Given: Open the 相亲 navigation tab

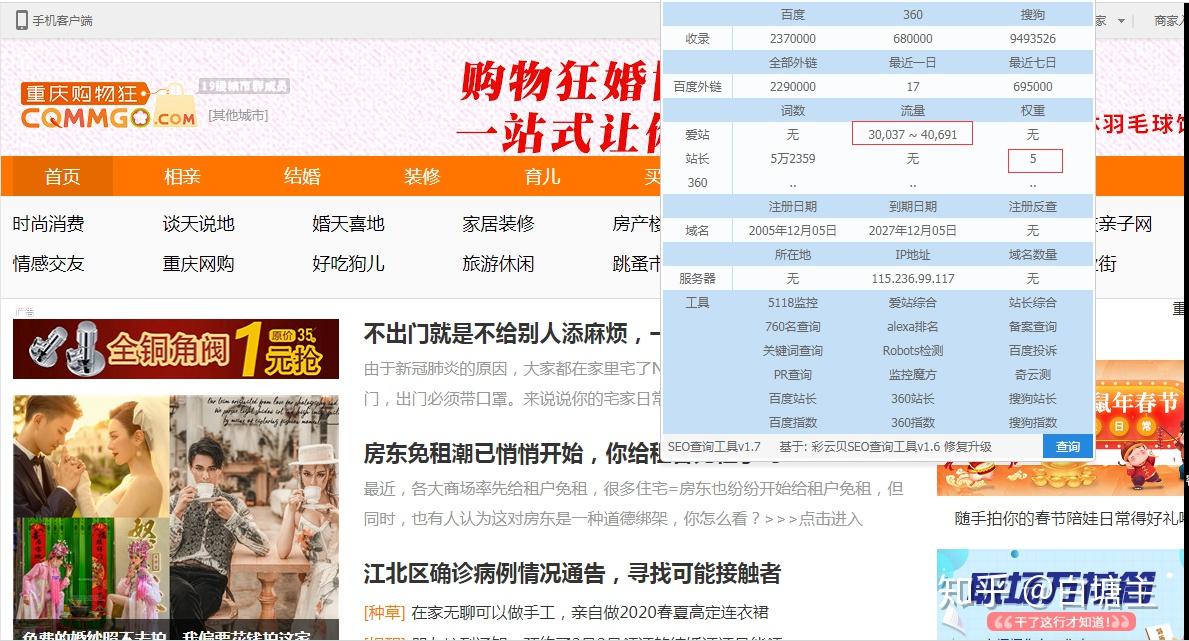Looking at the screenshot, I should (182, 177).
